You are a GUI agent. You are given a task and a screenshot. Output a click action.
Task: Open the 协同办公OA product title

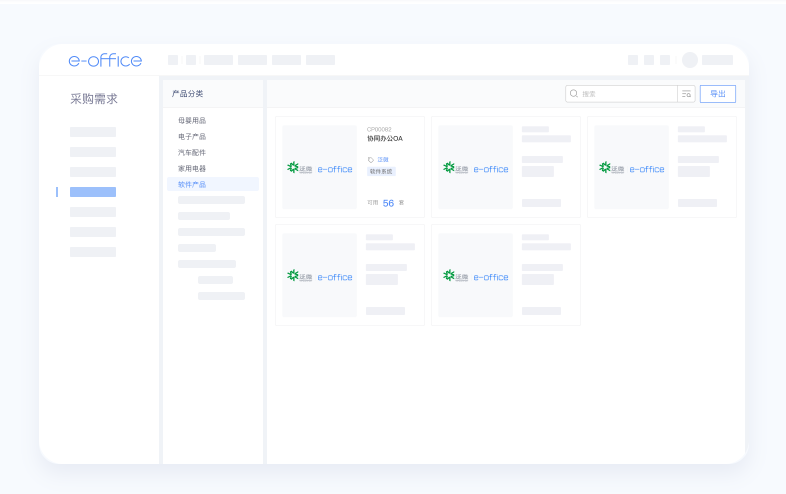point(385,139)
